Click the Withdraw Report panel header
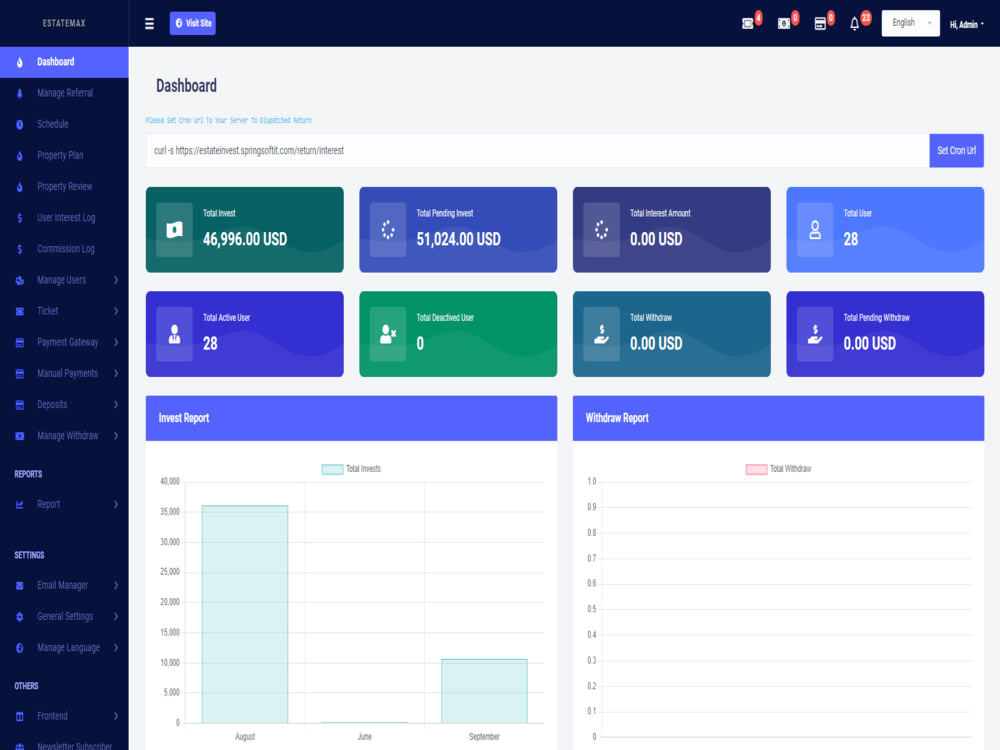This screenshot has height=750, width=1000. pyautogui.click(x=778, y=418)
